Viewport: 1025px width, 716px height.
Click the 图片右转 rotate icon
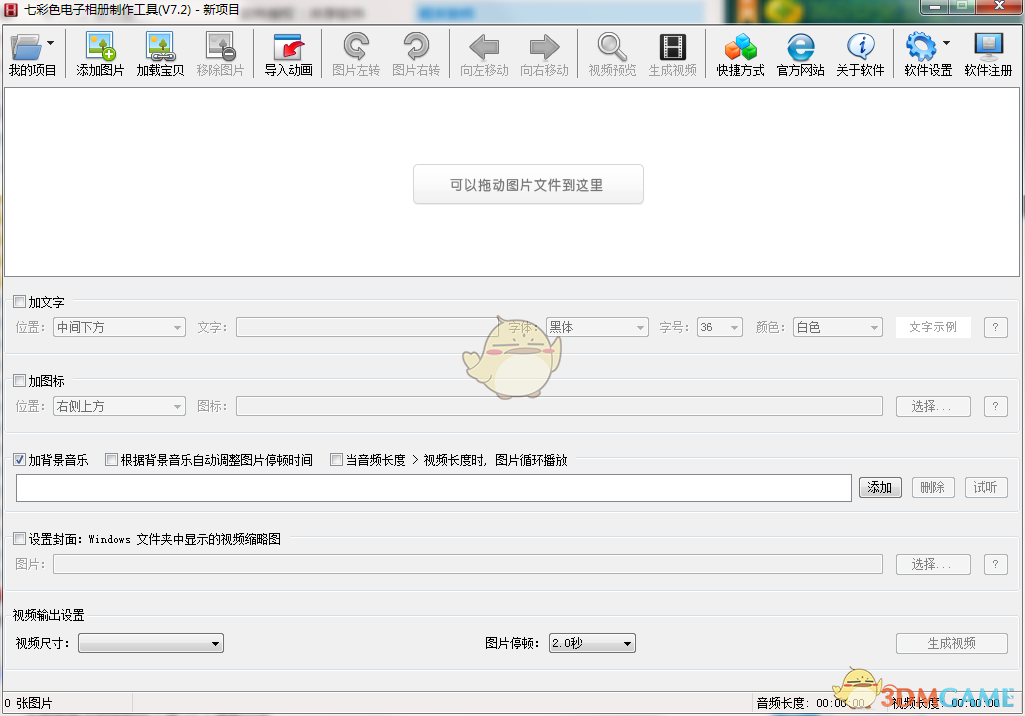pyautogui.click(x=416, y=53)
